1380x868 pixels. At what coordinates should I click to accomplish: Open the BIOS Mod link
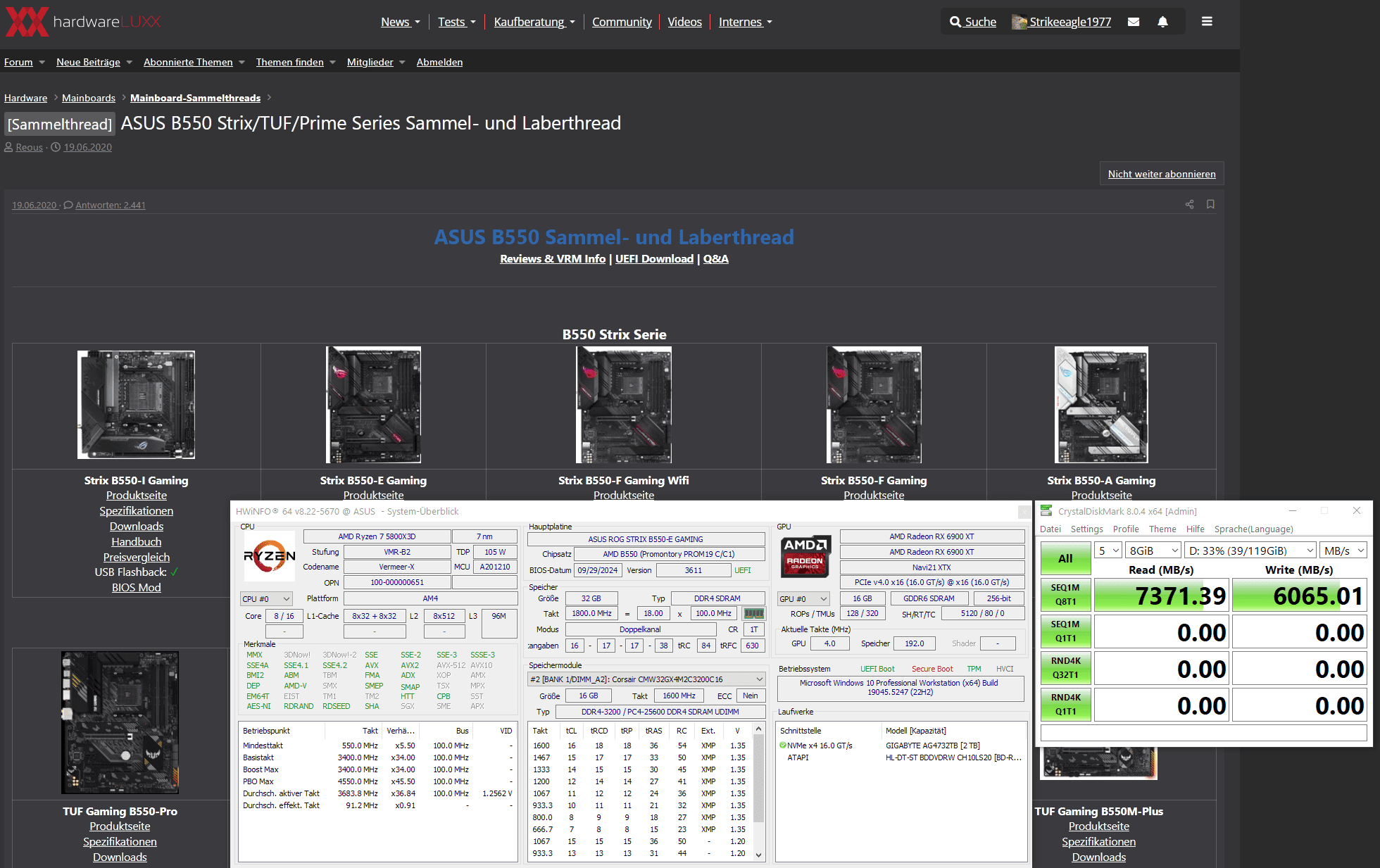pos(136,588)
